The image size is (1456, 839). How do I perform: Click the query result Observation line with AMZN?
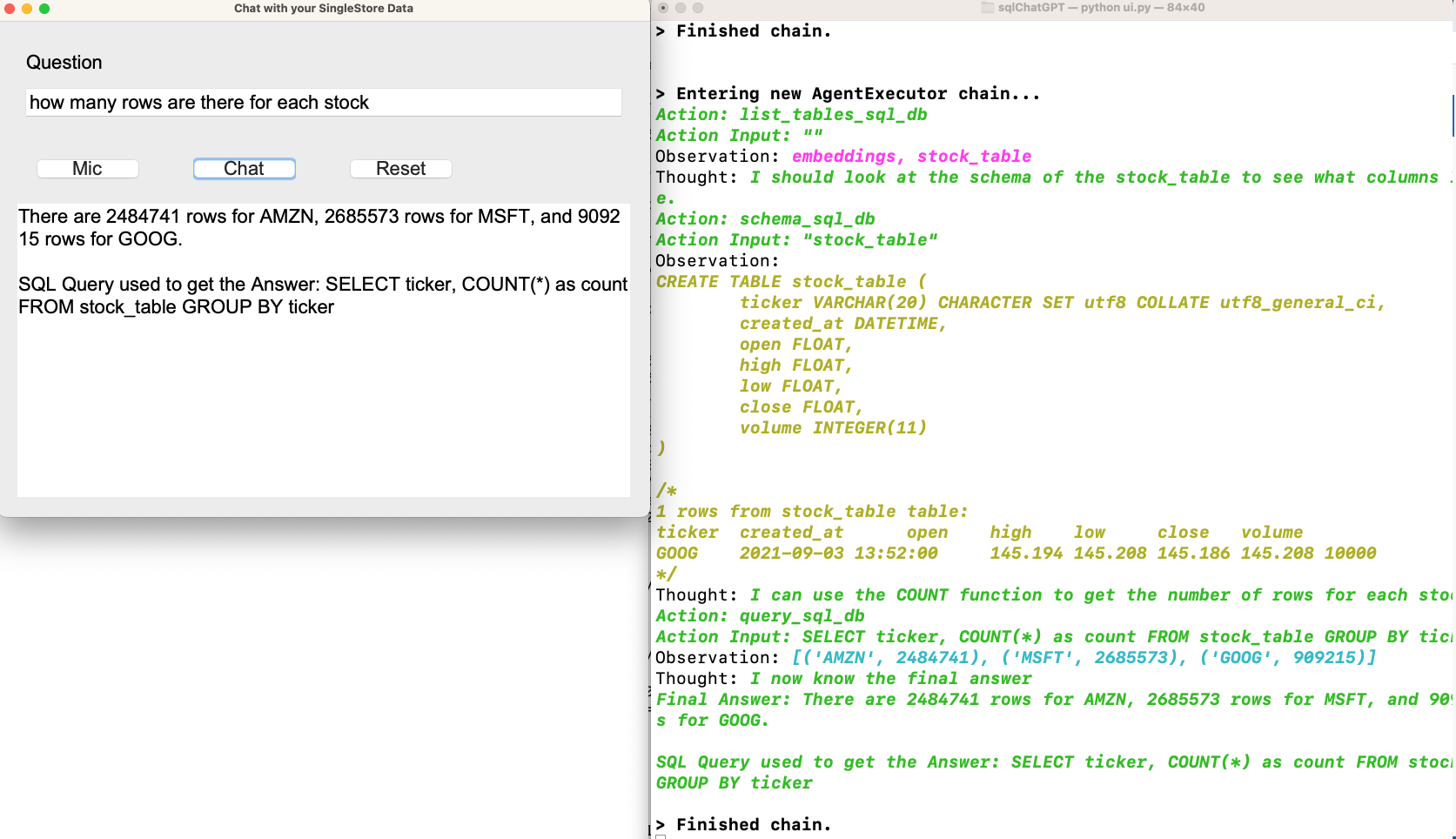[1016, 657]
